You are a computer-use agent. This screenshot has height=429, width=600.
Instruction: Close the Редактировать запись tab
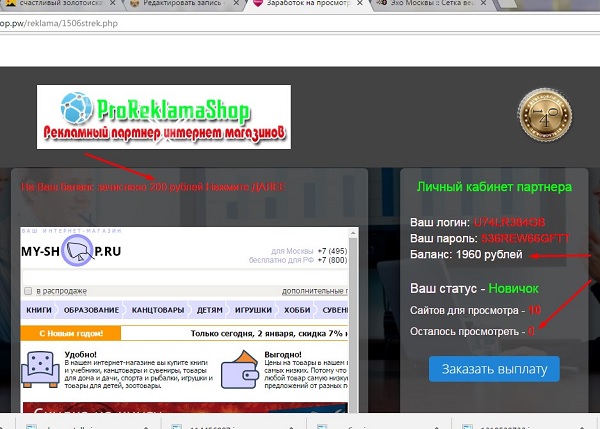point(237,3)
